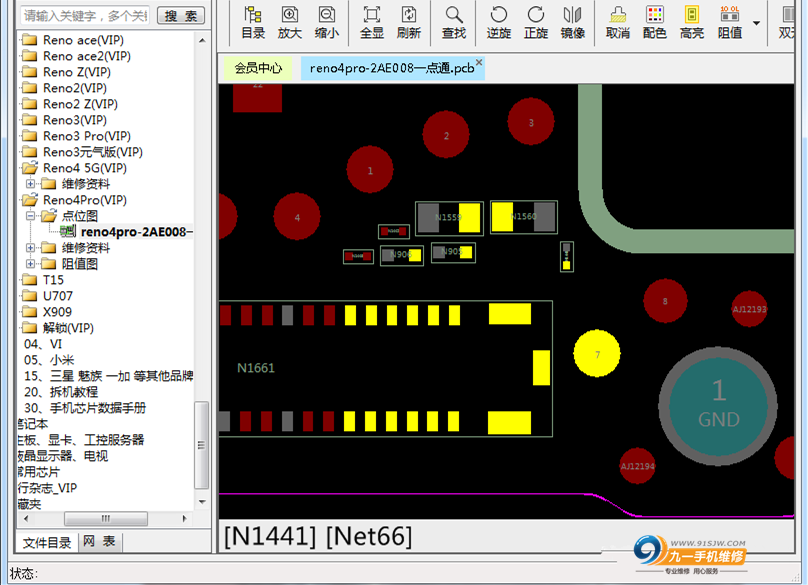This screenshot has width=808, height=585.
Task: Expand 维修资料 under Reno4Pro
Action: pos(30,247)
